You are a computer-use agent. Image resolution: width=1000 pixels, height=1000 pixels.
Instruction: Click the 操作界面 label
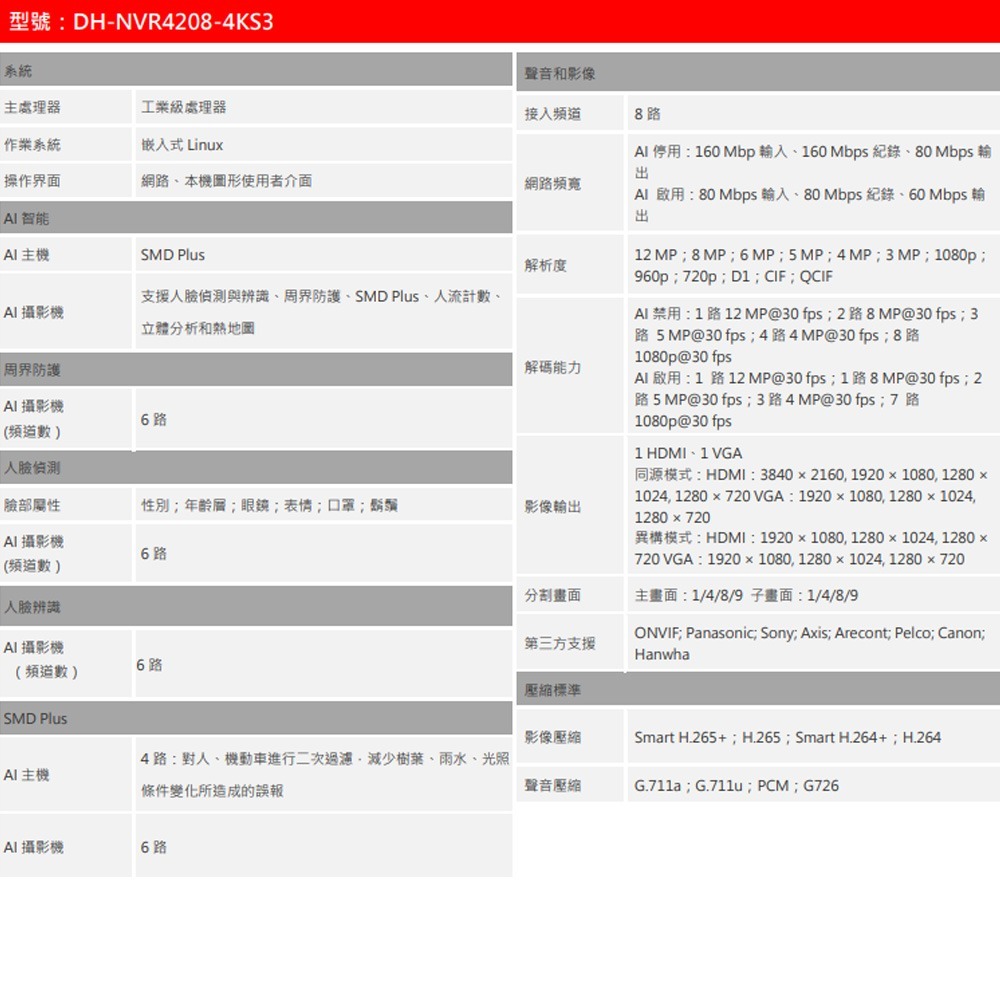pyautogui.click(x=33, y=181)
